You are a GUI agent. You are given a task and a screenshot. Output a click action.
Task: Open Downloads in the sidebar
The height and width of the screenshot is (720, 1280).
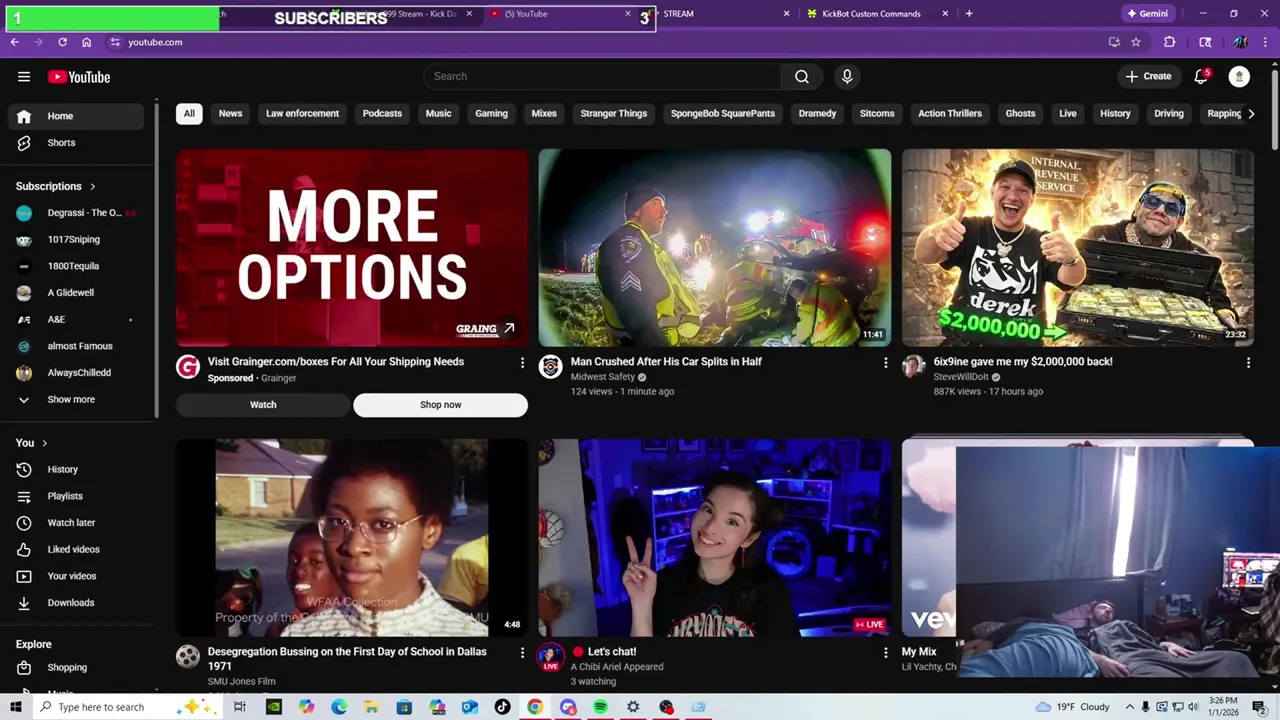[76, 603]
